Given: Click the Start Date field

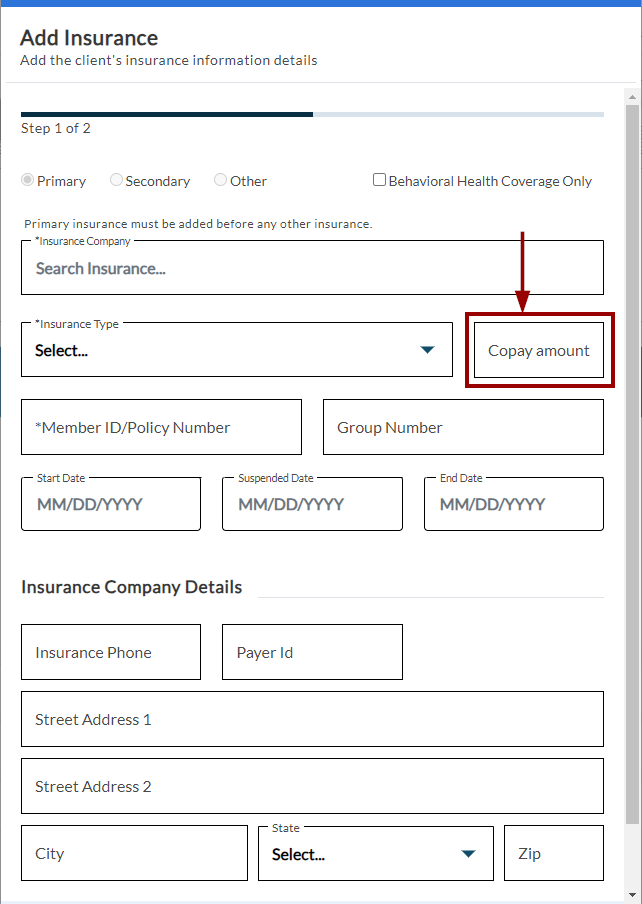Looking at the screenshot, I should pyautogui.click(x=111, y=504).
